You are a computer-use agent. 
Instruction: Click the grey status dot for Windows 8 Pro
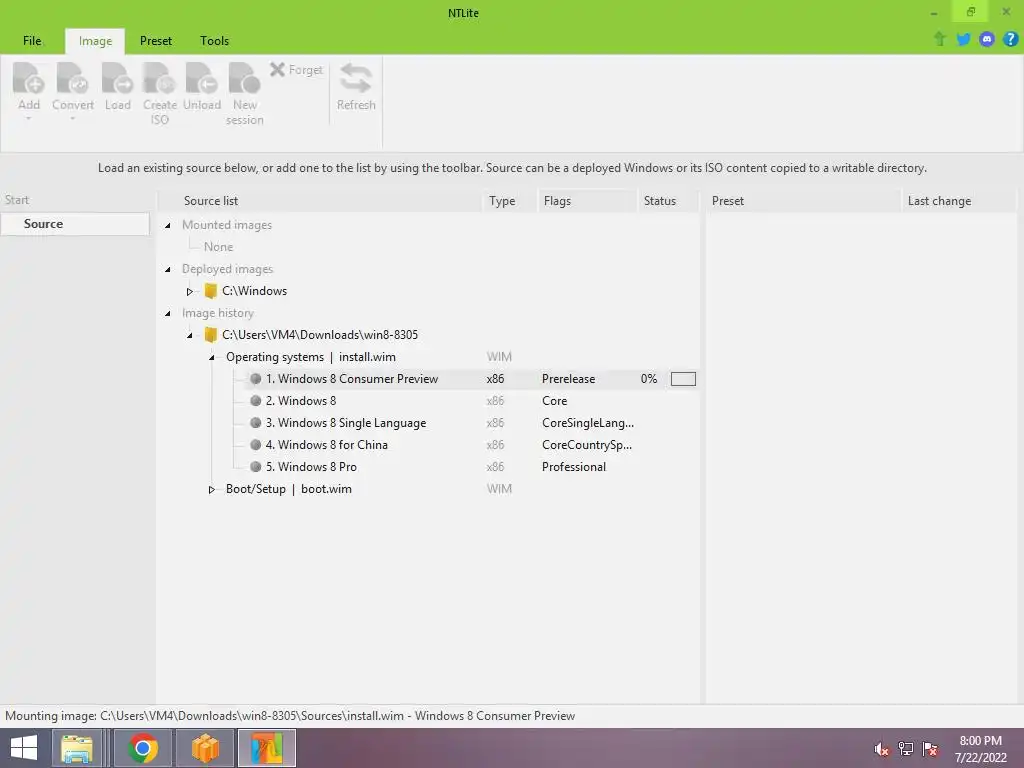click(x=255, y=467)
